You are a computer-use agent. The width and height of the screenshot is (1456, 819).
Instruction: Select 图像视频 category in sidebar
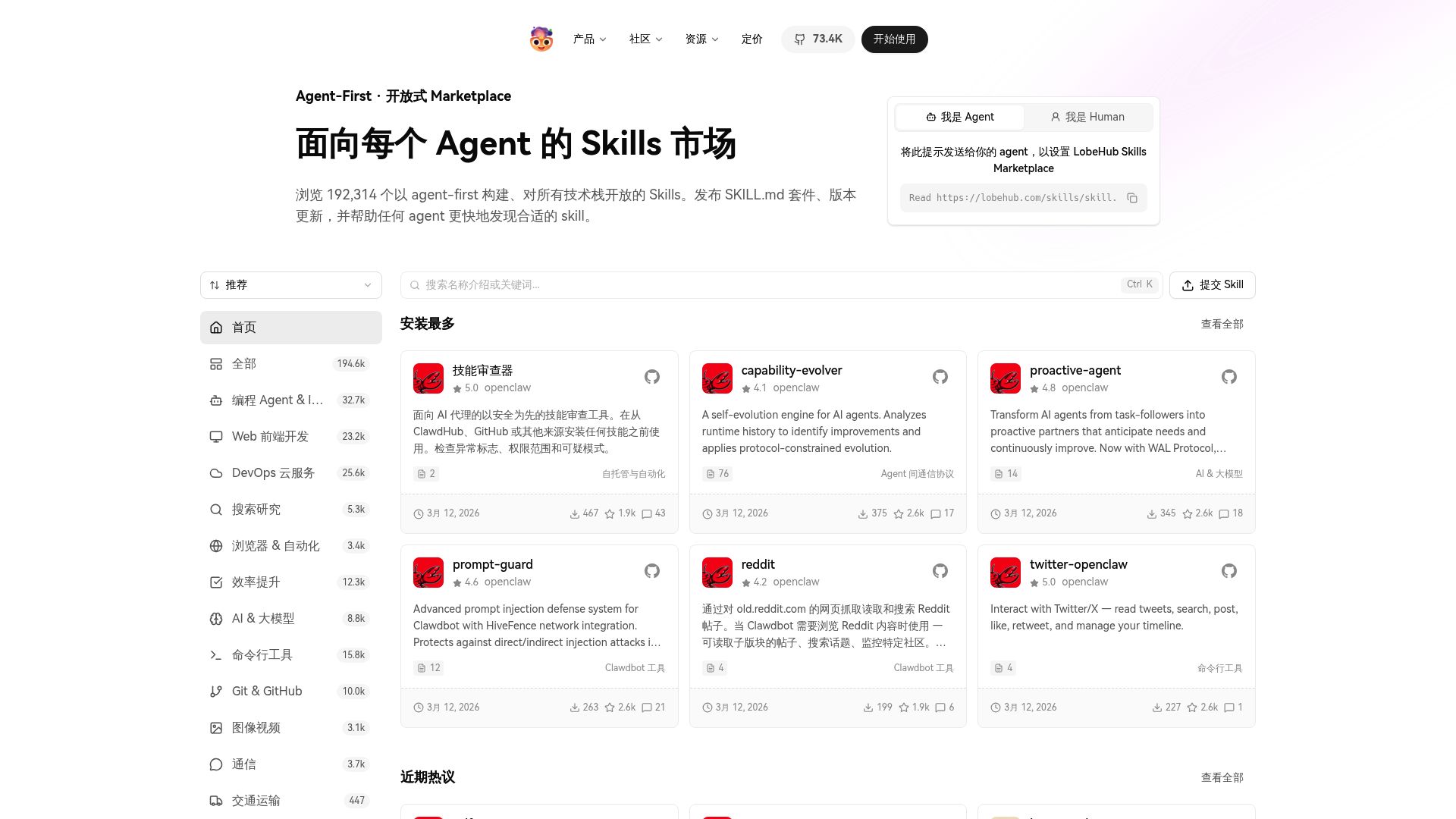coord(291,728)
